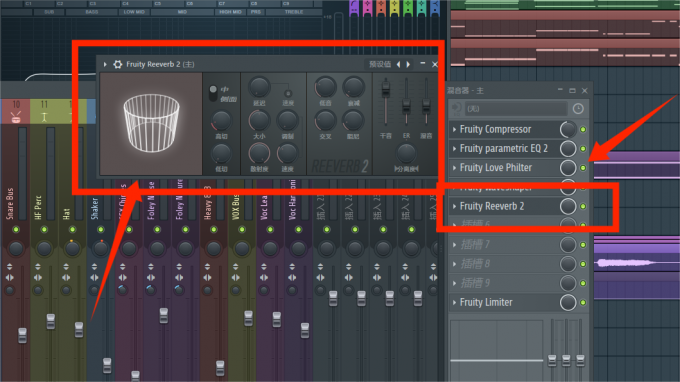Click the Fruity Limiter mix level knob

568,302
